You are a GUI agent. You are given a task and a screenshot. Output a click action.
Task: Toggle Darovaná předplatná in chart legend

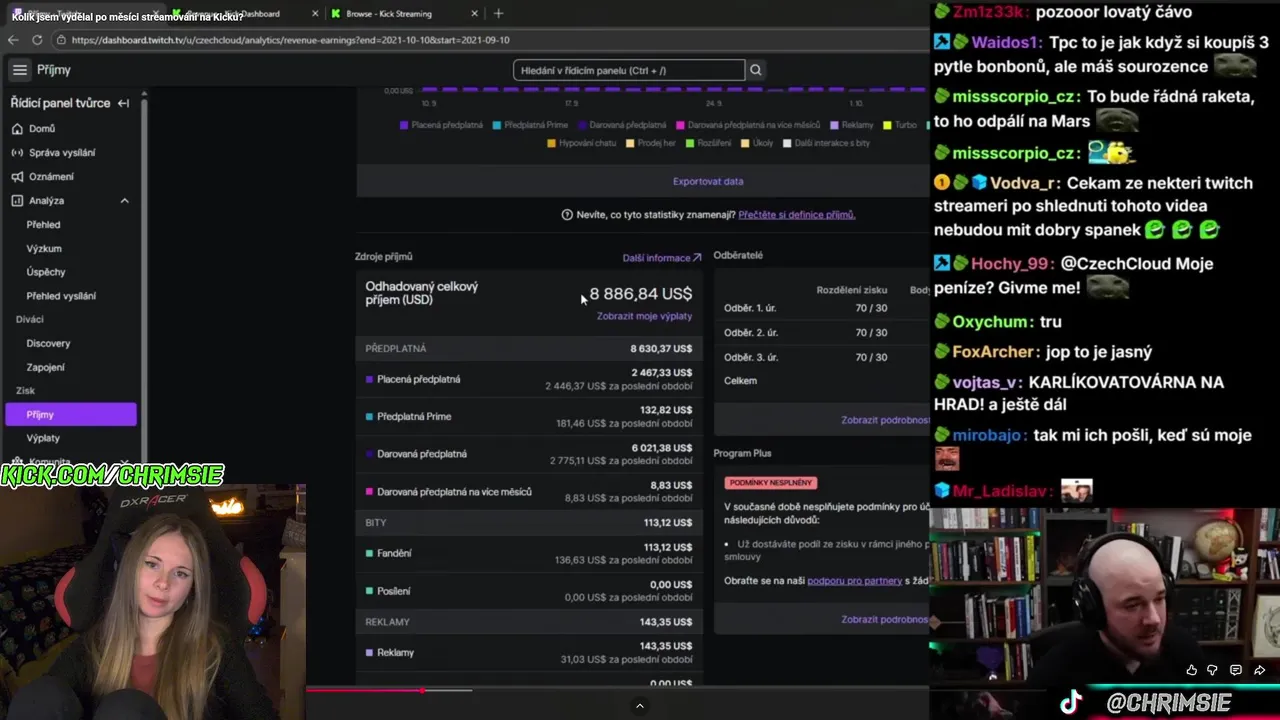click(621, 125)
